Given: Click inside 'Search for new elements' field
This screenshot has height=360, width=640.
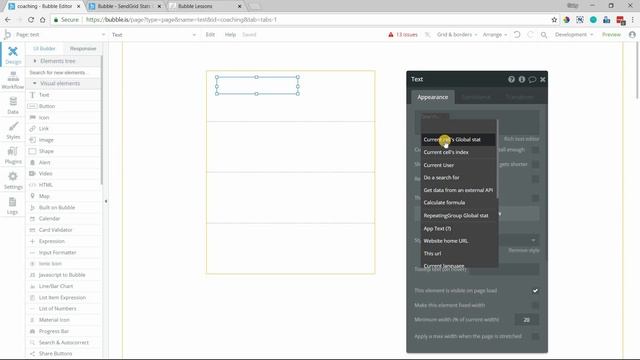Looking at the screenshot, I should (x=63, y=72).
